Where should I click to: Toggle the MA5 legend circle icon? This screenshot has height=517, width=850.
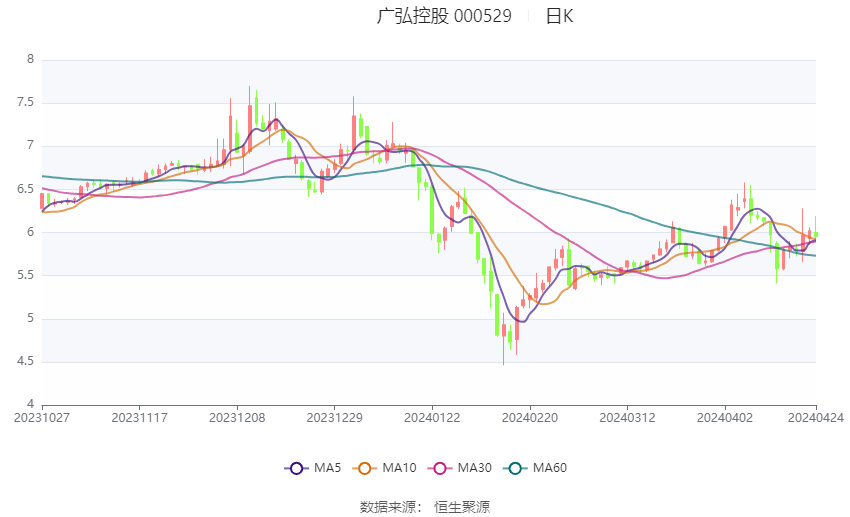point(297,468)
